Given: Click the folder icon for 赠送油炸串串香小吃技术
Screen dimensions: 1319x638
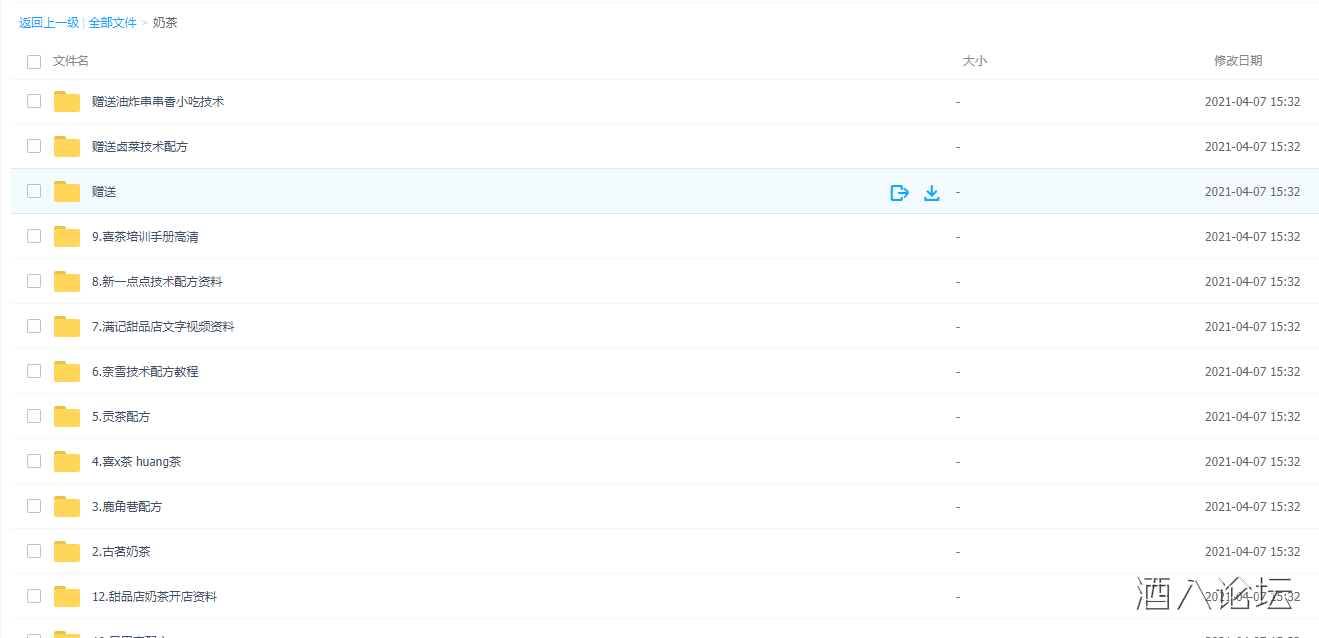Looking at the screenshot, I should 67,101.
